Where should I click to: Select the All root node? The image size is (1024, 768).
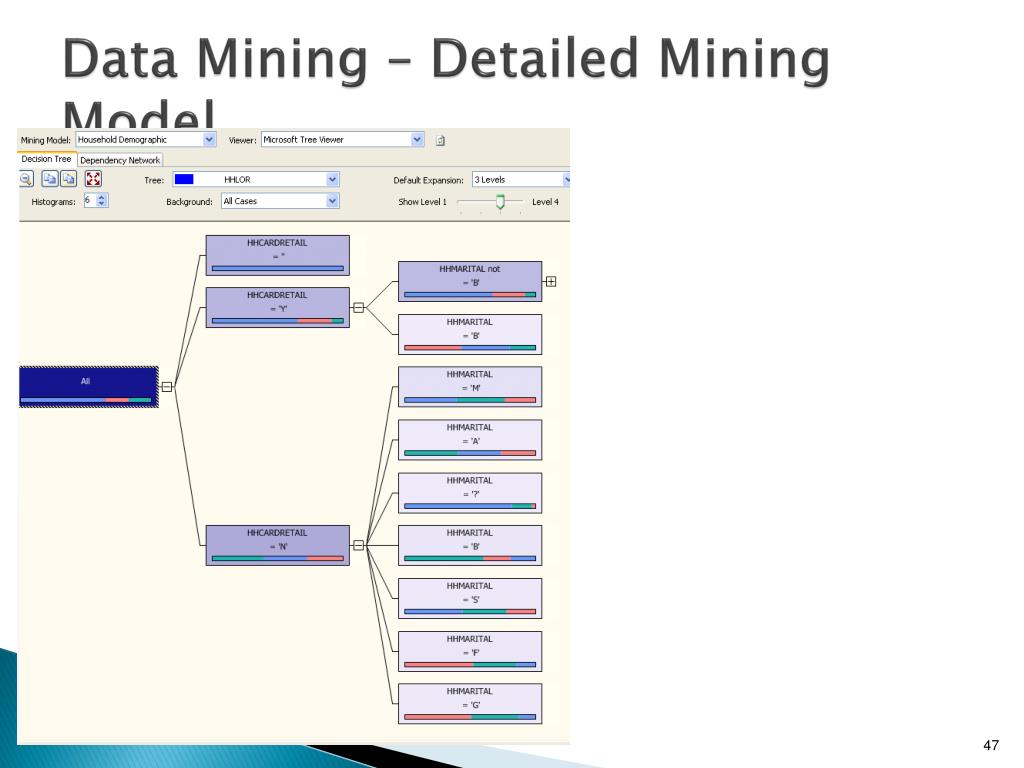click(89, 387)
